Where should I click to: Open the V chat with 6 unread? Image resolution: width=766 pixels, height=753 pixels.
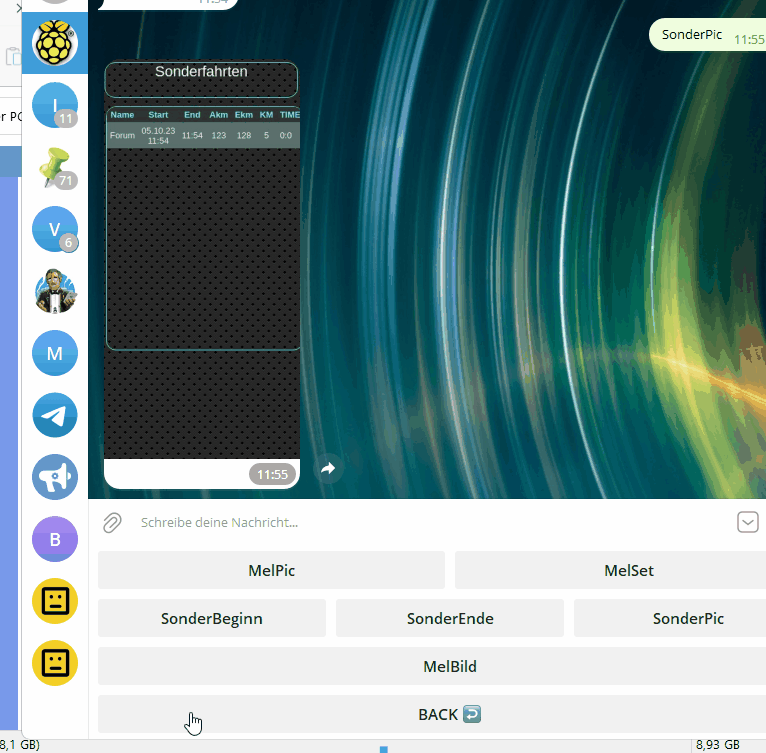click(x=55, y=229)
